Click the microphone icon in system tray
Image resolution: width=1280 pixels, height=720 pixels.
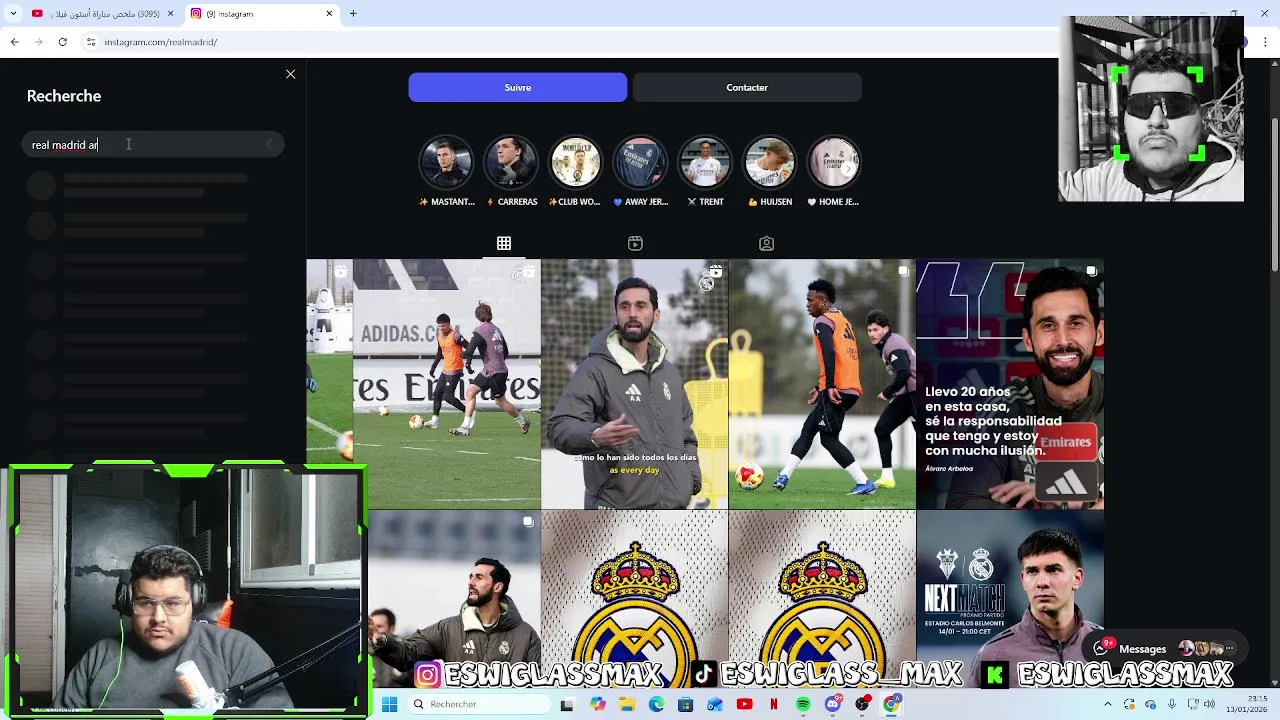click(1172, 704)
